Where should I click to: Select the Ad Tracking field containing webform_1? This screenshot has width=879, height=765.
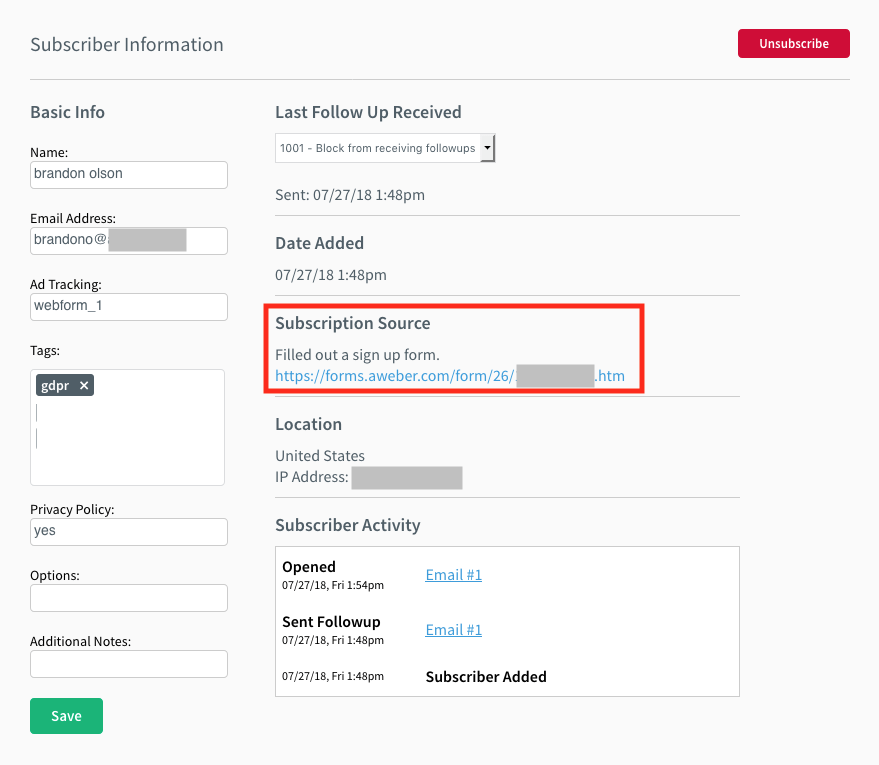click(x=128, y=305)
